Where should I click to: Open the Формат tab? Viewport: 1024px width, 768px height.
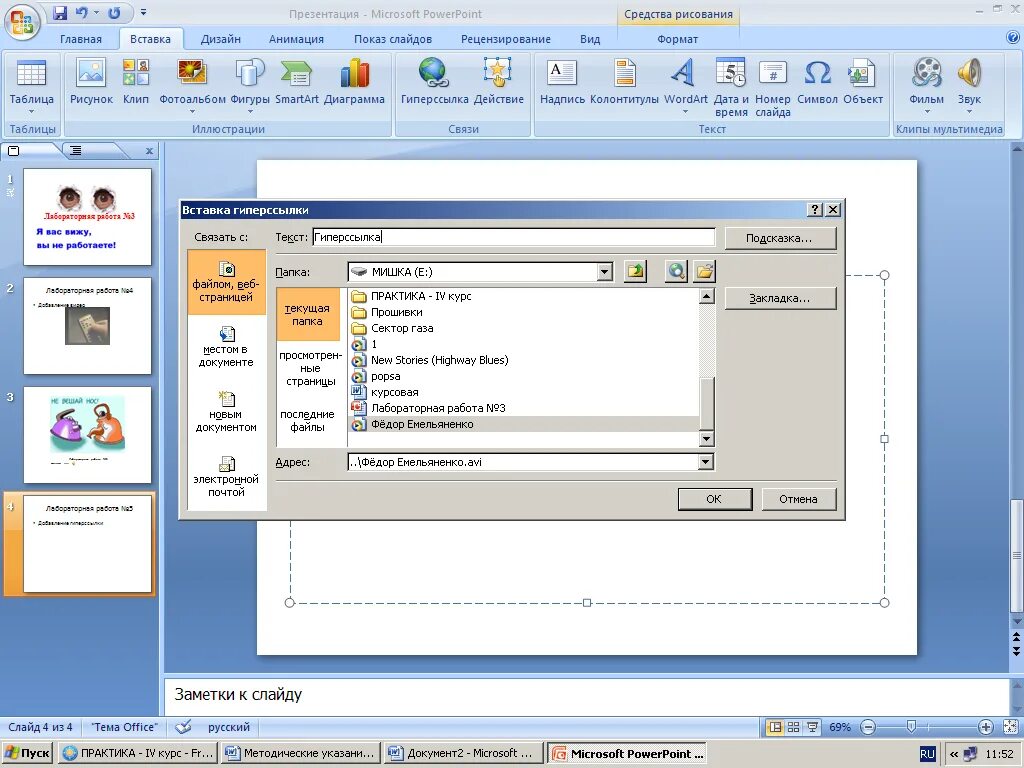tap(677, 39)
